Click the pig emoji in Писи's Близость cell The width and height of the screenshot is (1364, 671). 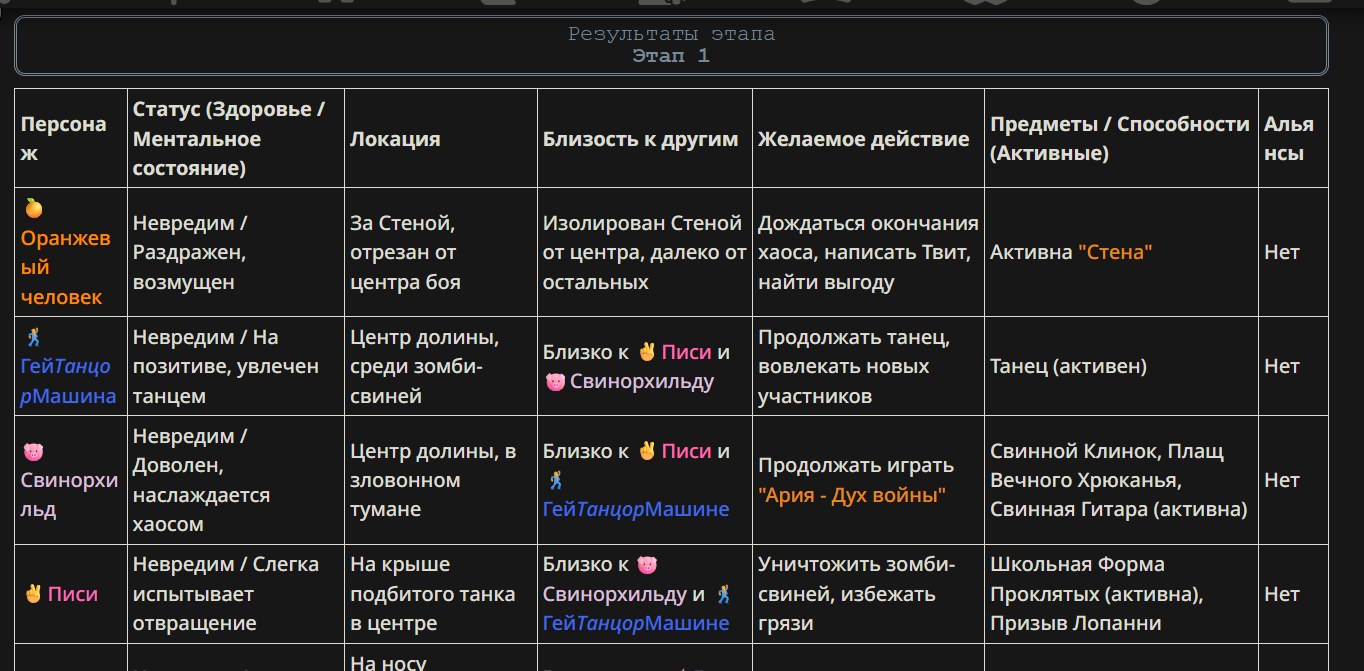(646, 565)
